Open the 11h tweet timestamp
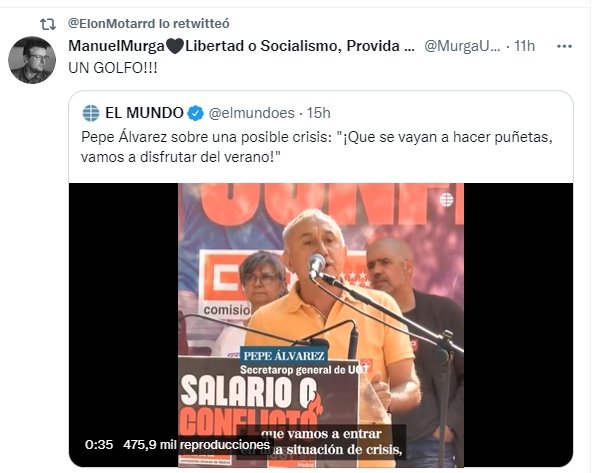This screenshot has height=473, width=596. [525, 46]
